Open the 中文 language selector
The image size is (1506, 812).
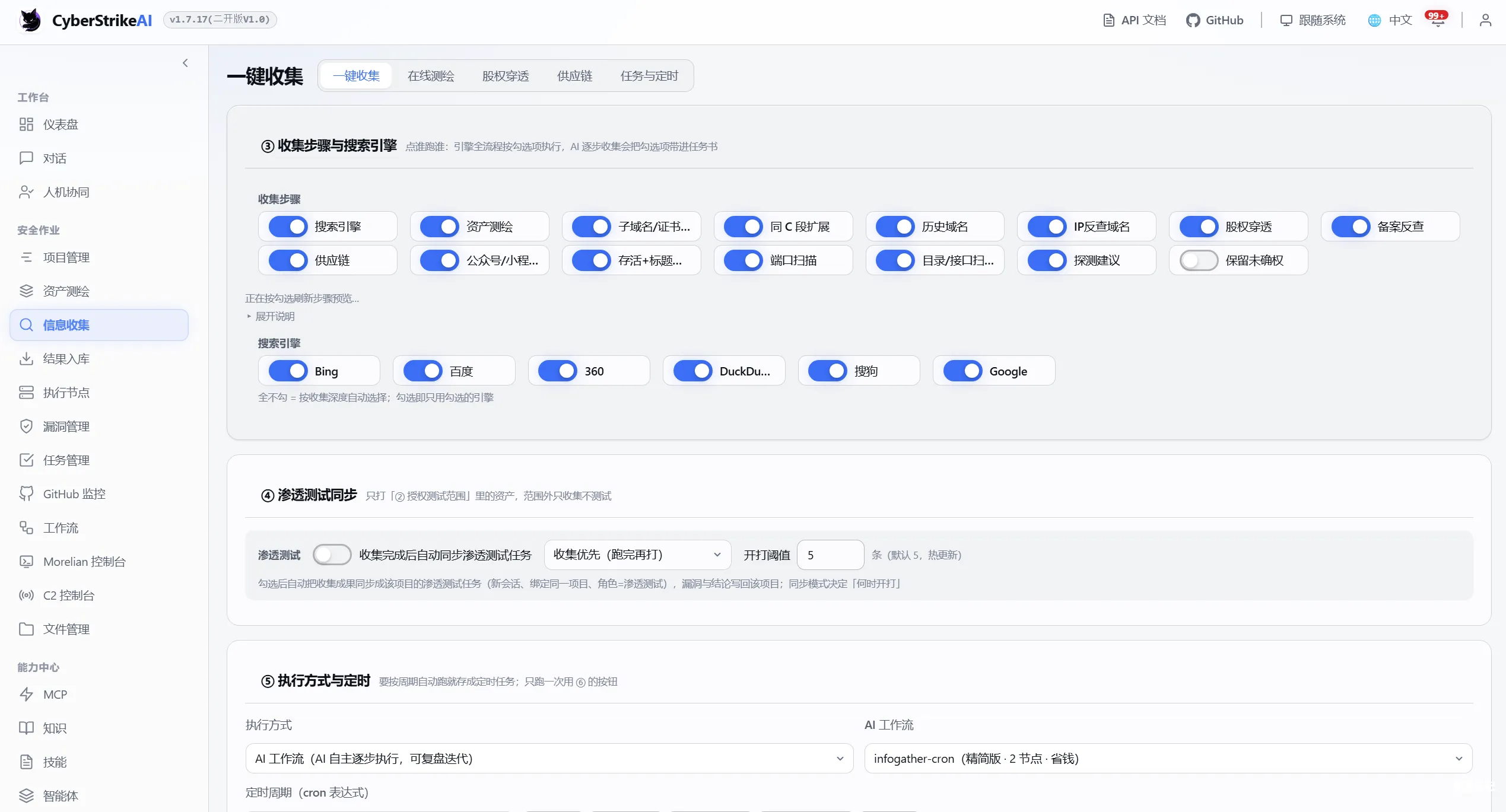(x=1390, y=20)
